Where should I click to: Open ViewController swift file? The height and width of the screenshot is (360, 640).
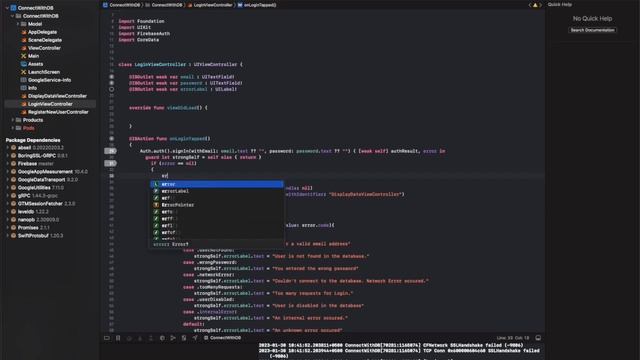(44, 48)
